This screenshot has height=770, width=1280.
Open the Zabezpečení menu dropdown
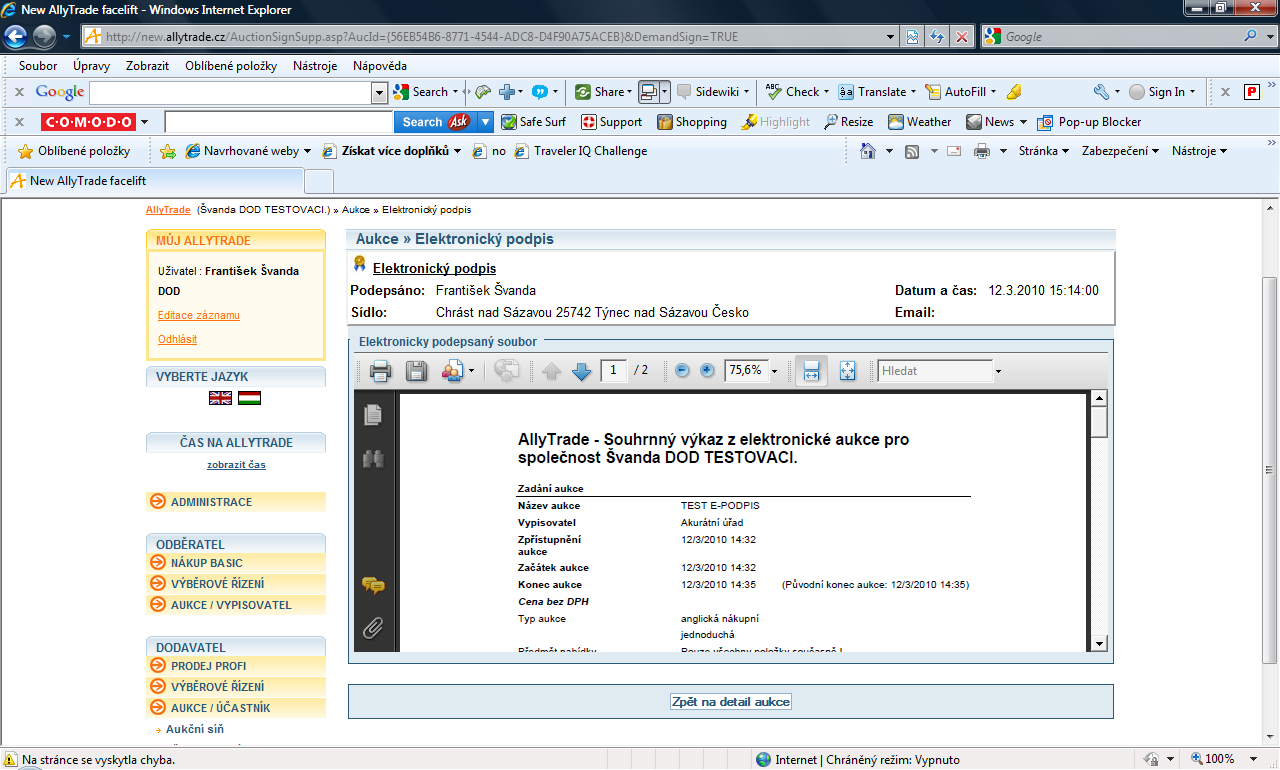(x=1121, y=151)
